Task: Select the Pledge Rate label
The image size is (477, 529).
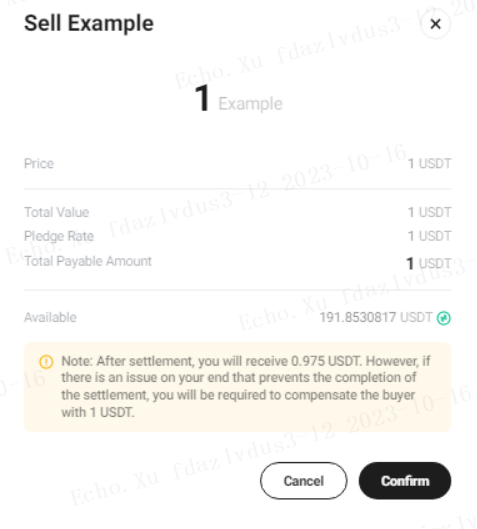Action: [x=59, y=236]
